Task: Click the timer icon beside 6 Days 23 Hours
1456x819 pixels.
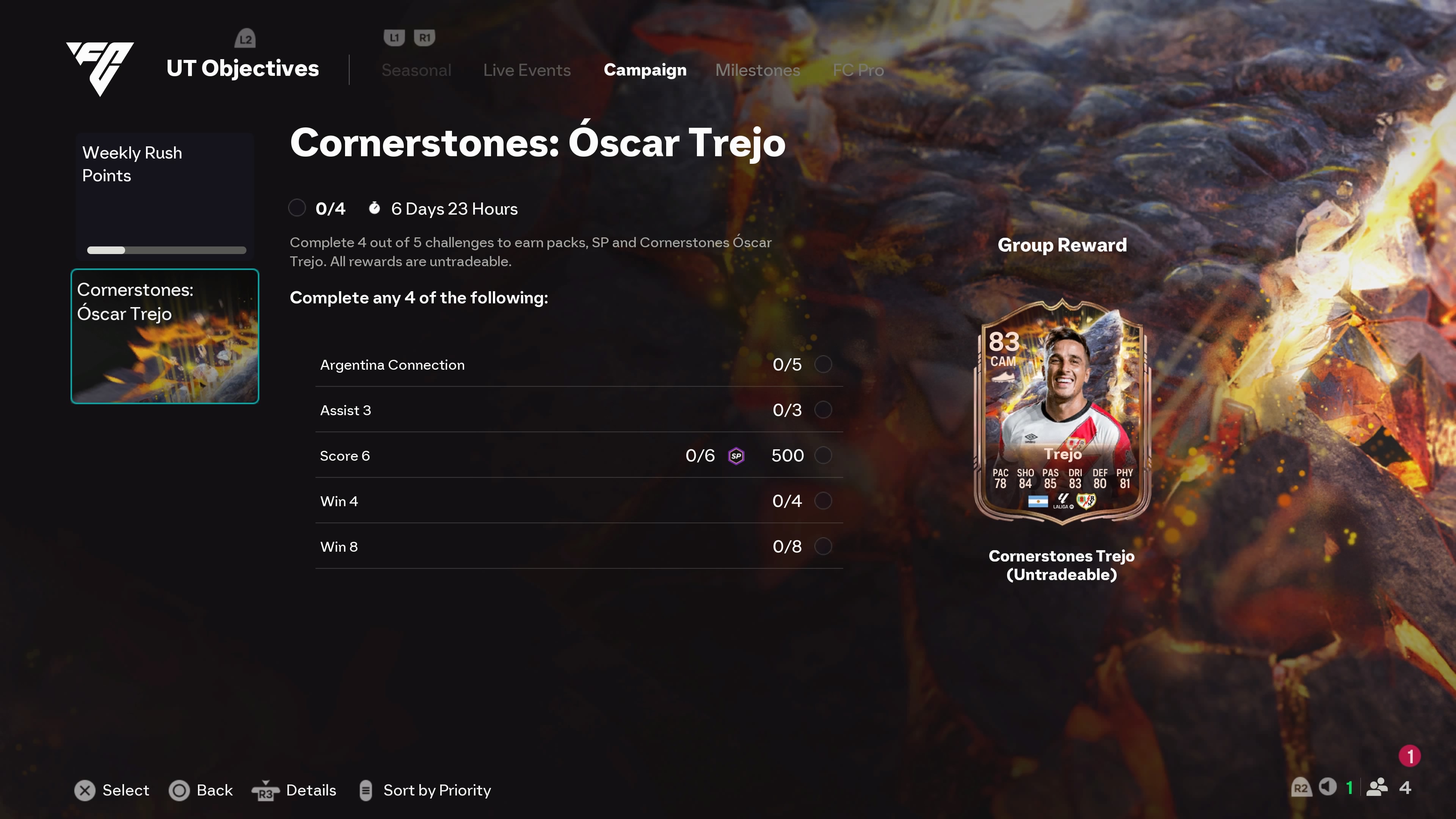Action: pos(374,208)
